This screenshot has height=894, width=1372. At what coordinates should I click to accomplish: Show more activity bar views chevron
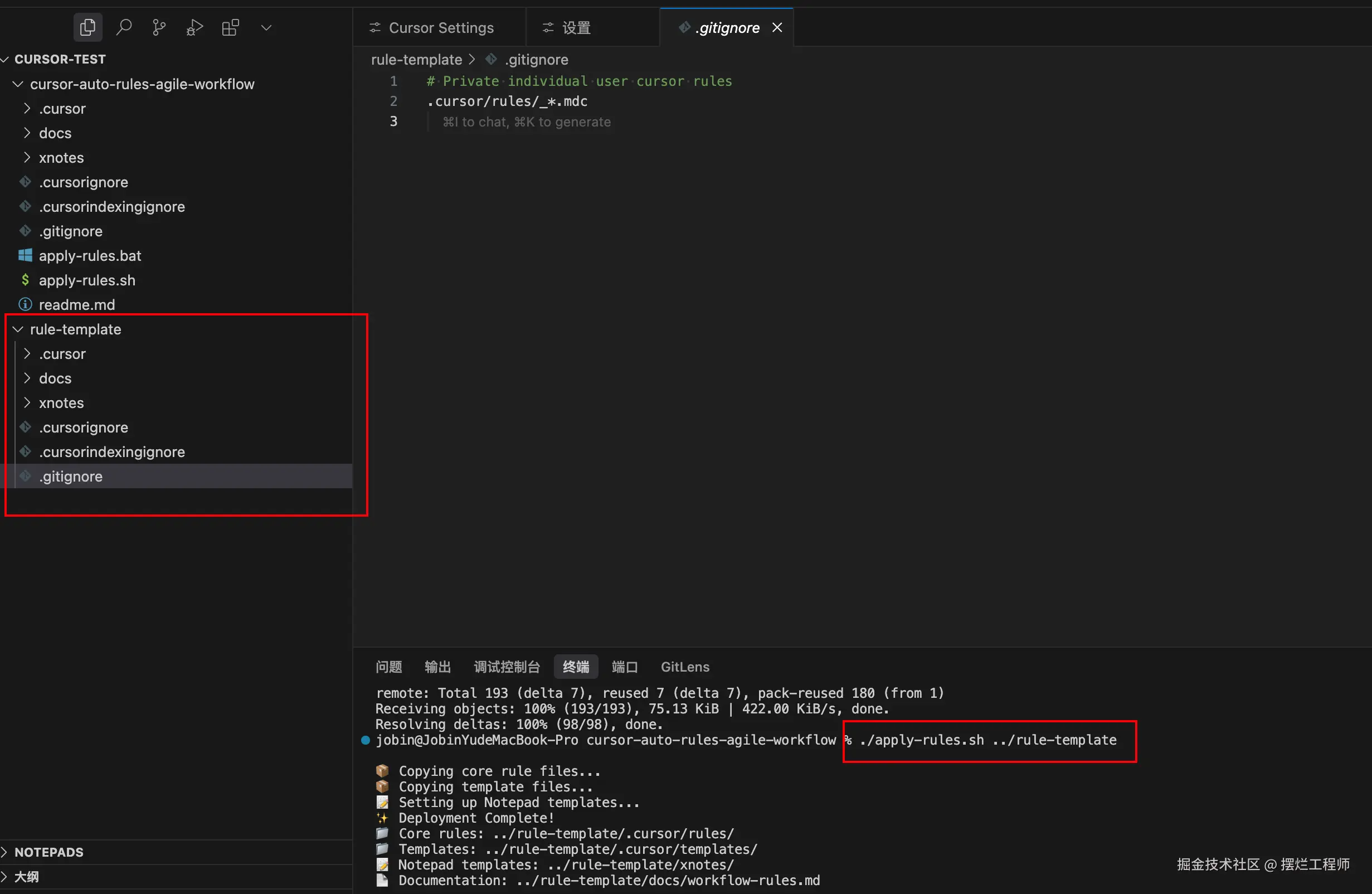click(x=266, y=27)
